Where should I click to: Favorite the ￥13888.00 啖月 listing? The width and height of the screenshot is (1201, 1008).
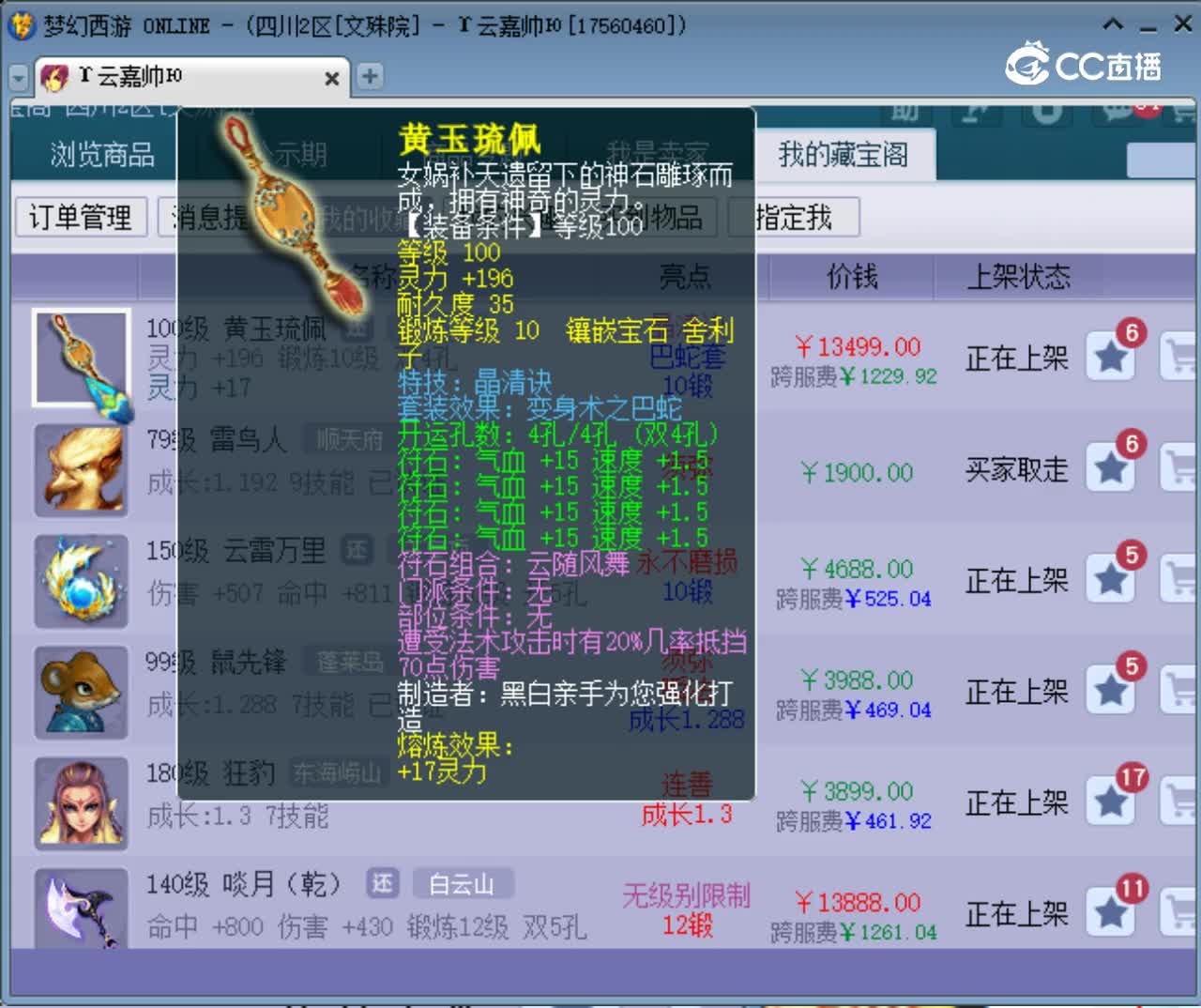point(1111,912)
